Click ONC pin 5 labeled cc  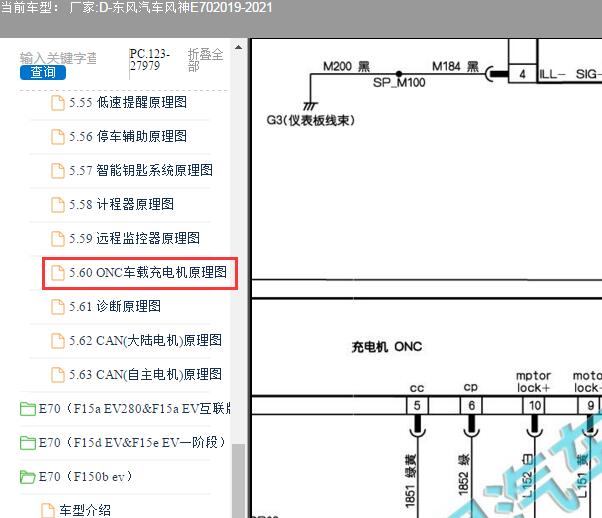[417, 405]
